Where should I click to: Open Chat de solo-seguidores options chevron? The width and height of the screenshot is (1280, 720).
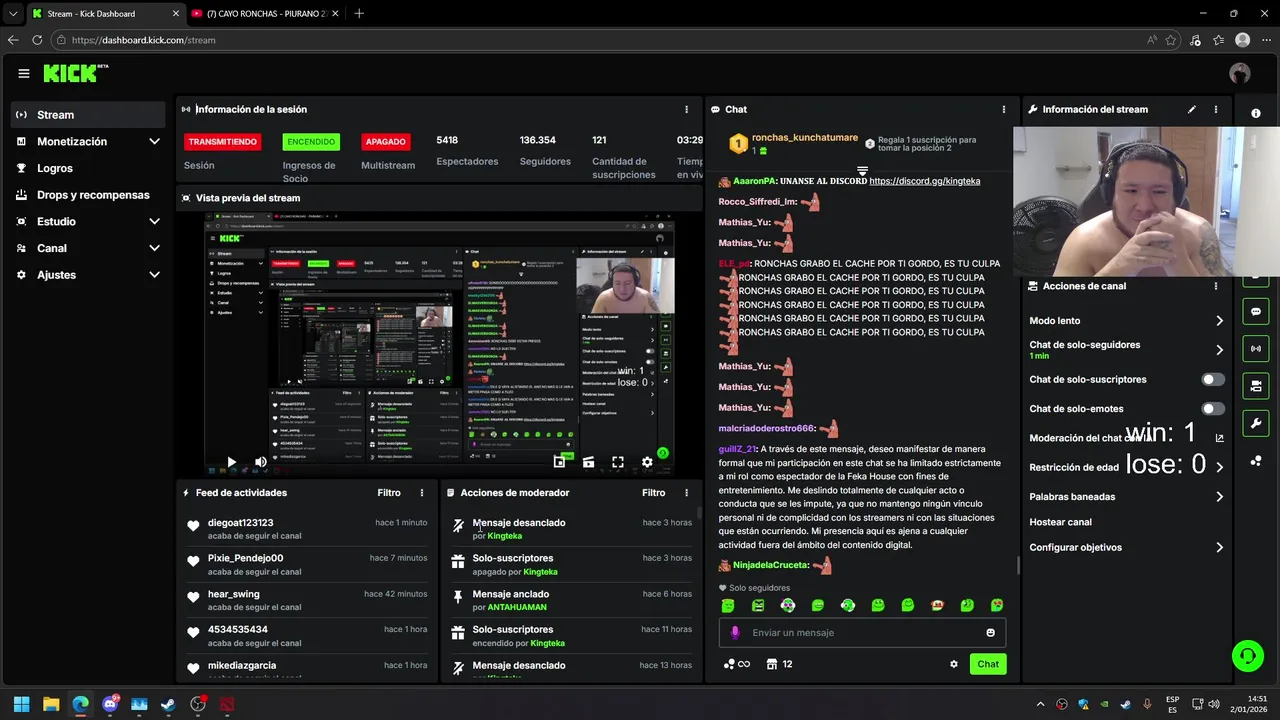point(1219,350)
